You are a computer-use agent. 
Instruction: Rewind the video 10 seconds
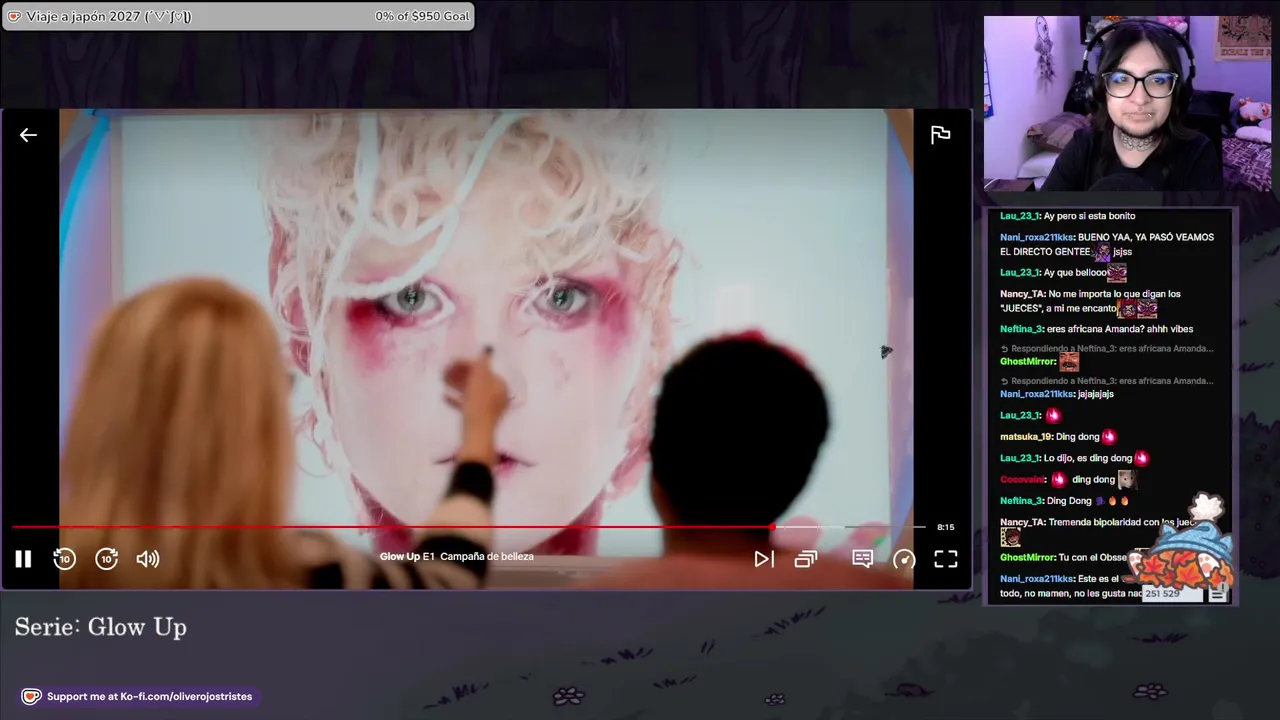pyautogui.click(x=64, y=559)
